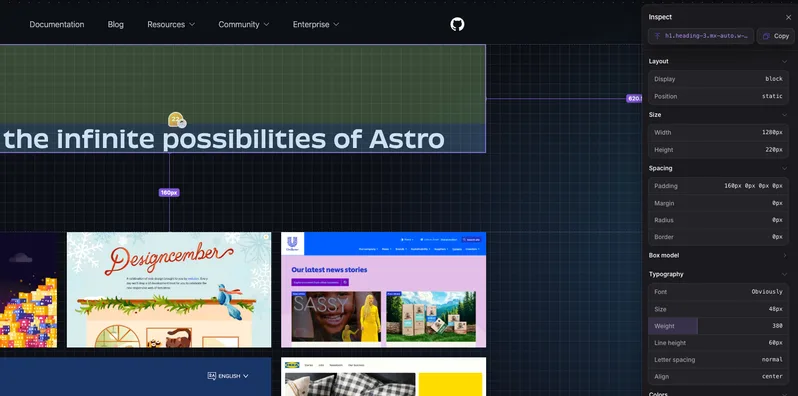Select the Weight property row

[x=719, y=326]
